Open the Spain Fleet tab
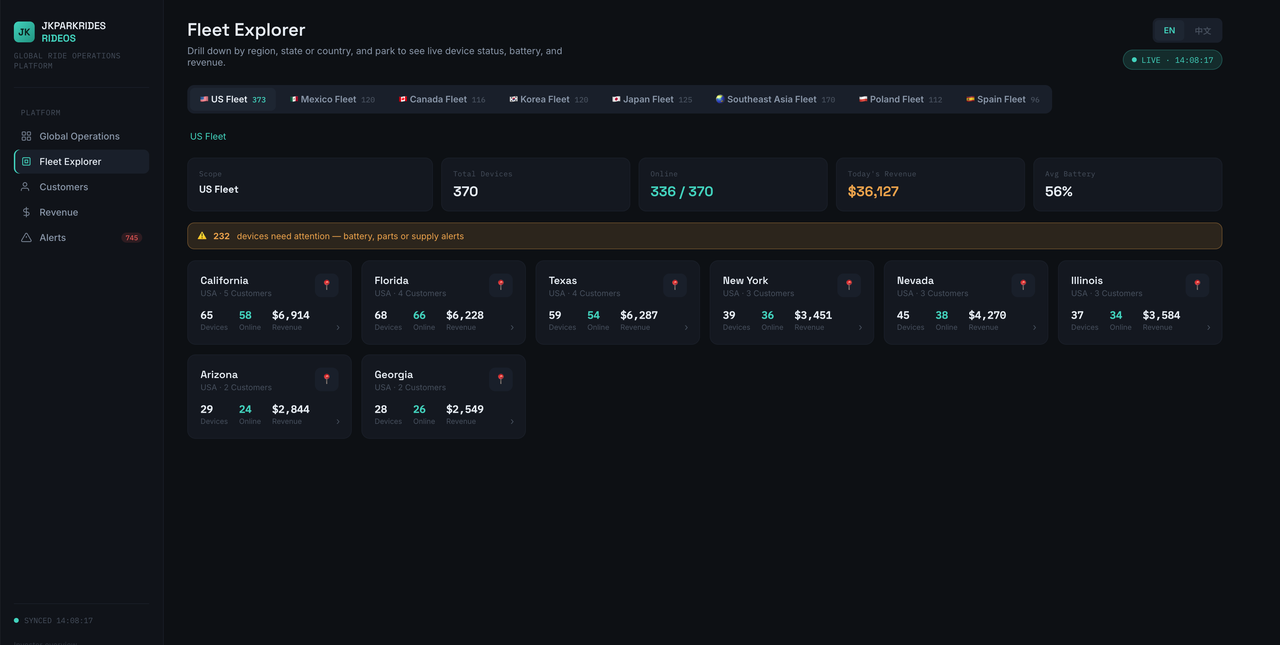The width and height of the screenshot is (1280, 645). point(1003,99)
